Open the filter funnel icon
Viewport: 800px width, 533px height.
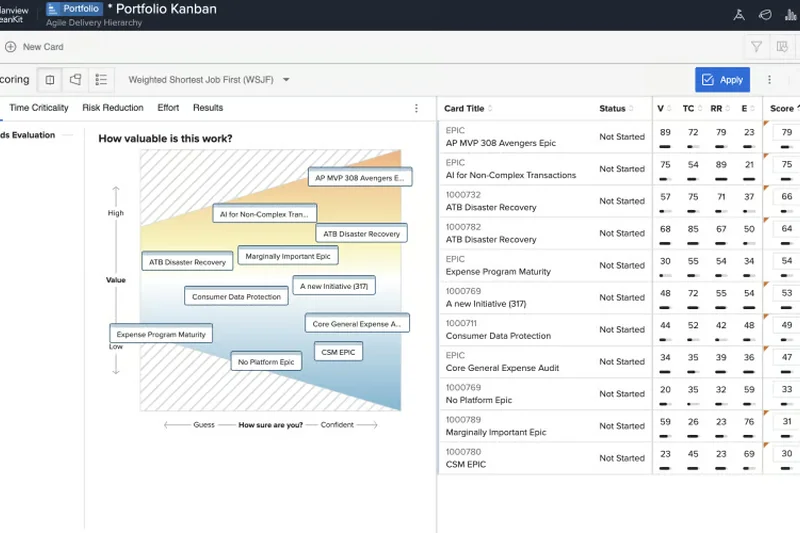756,47
